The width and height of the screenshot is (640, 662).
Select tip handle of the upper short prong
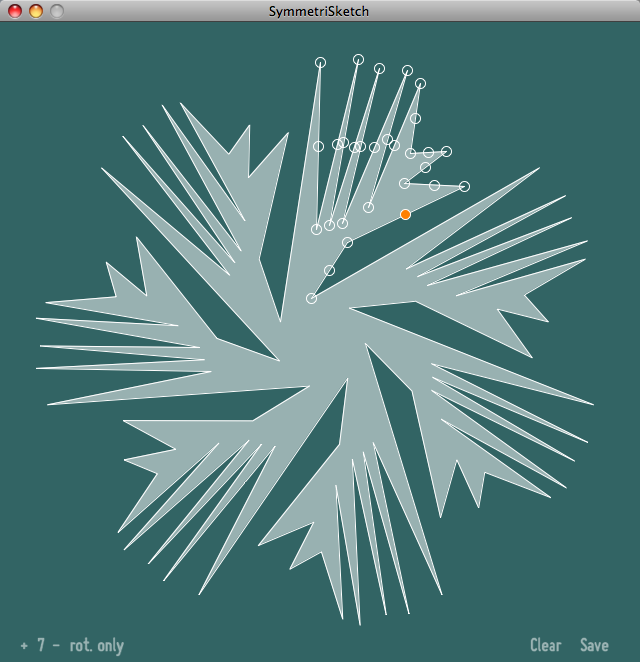click(x=446, y=151)
